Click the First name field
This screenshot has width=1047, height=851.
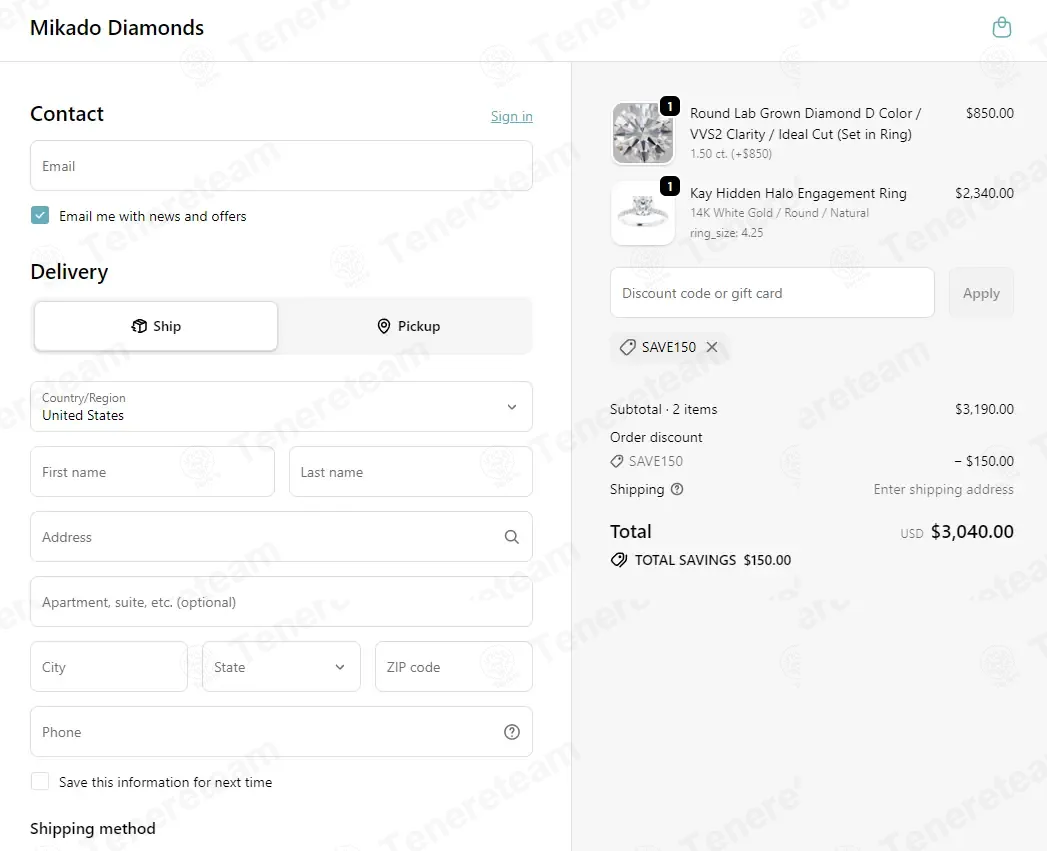[x=152, y=472]
